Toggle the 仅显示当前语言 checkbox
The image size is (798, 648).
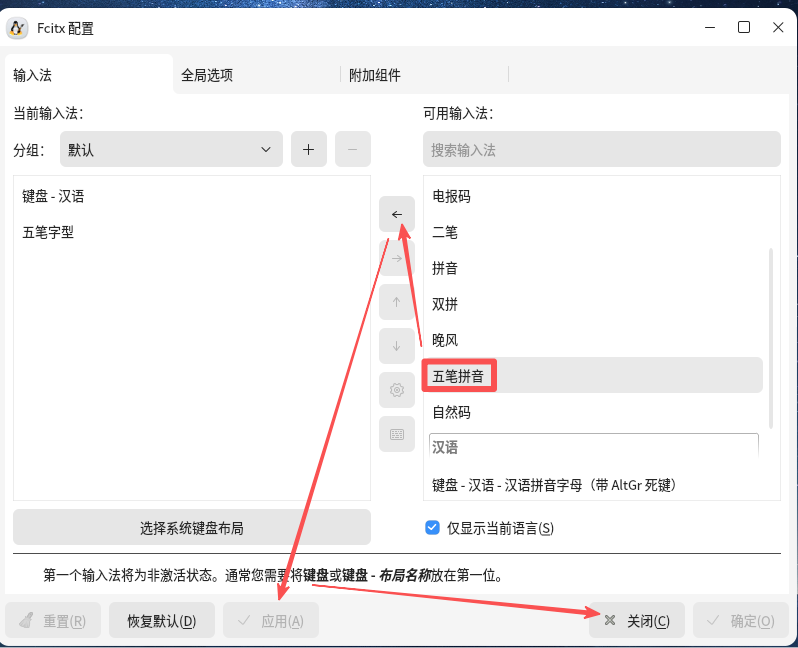click(432, 527)
